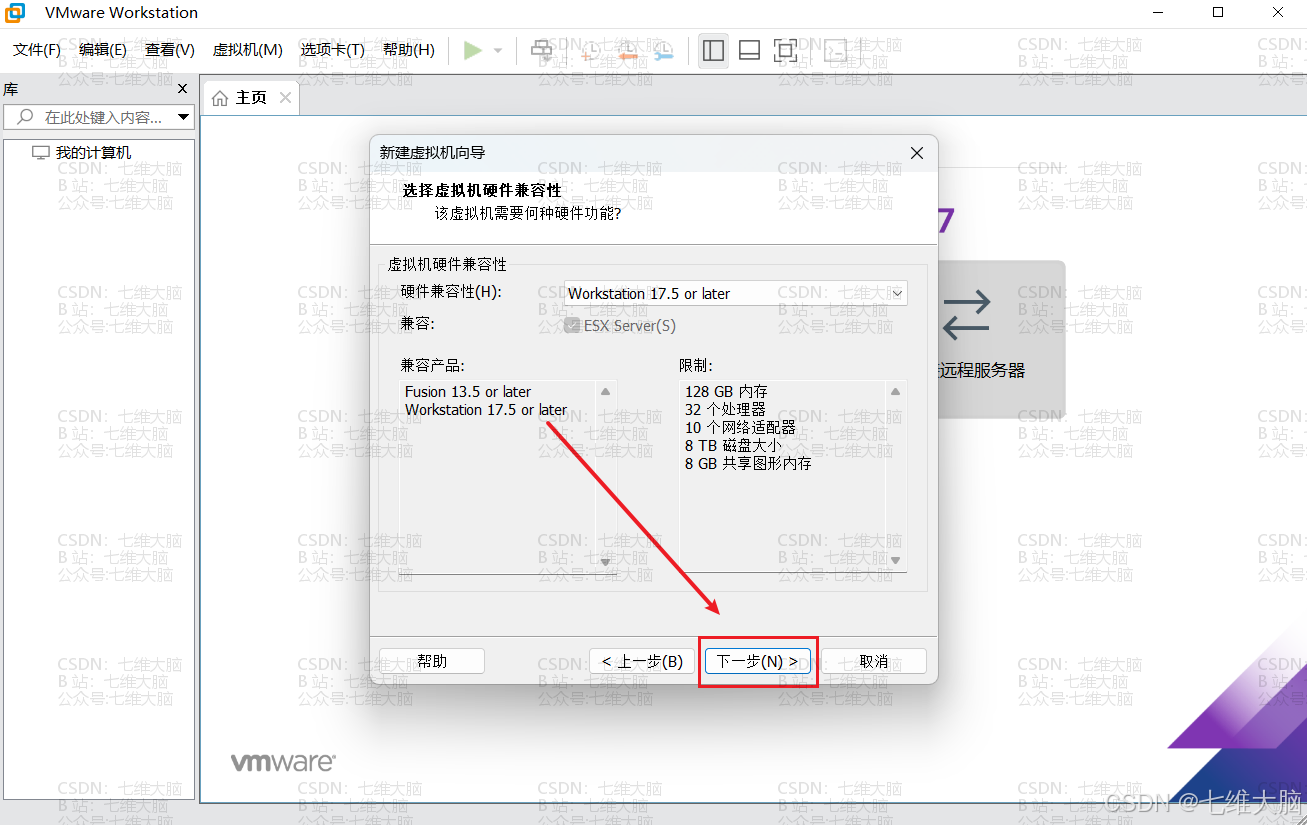Click the 取消 cancel button
1307x825 pixels.
874,661
